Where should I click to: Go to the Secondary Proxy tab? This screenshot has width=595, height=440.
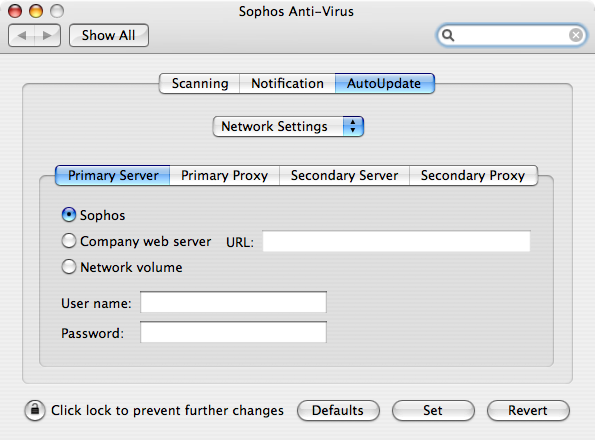[x=473, y=175]
